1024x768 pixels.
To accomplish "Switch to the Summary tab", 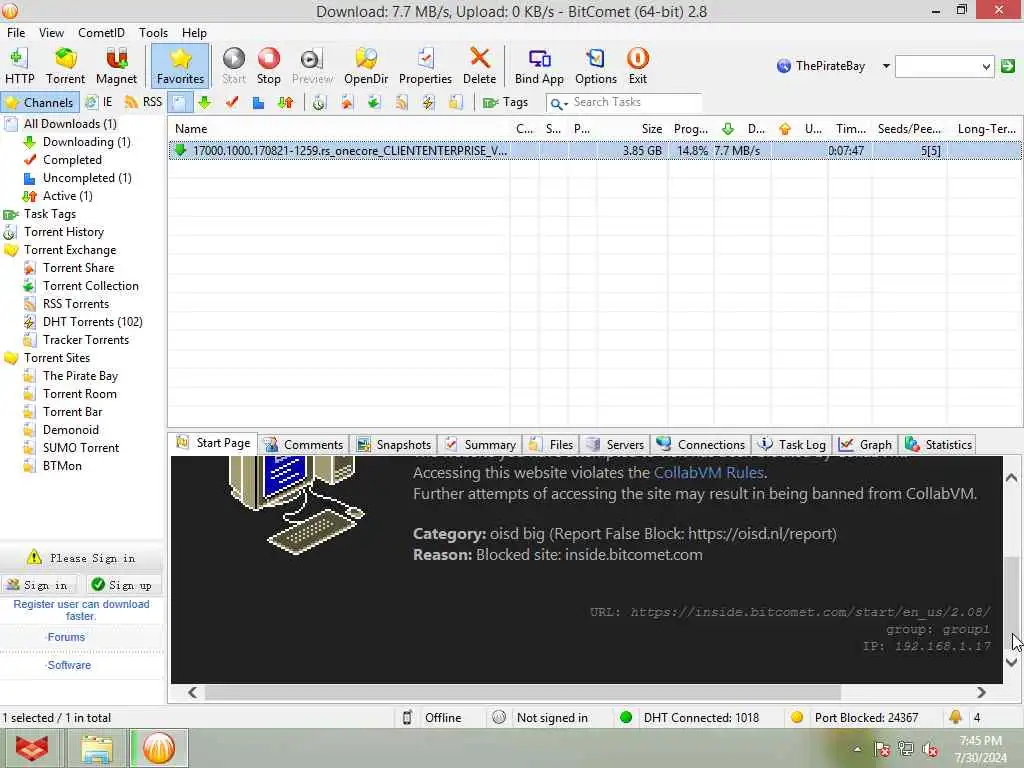I will (480, 445).
